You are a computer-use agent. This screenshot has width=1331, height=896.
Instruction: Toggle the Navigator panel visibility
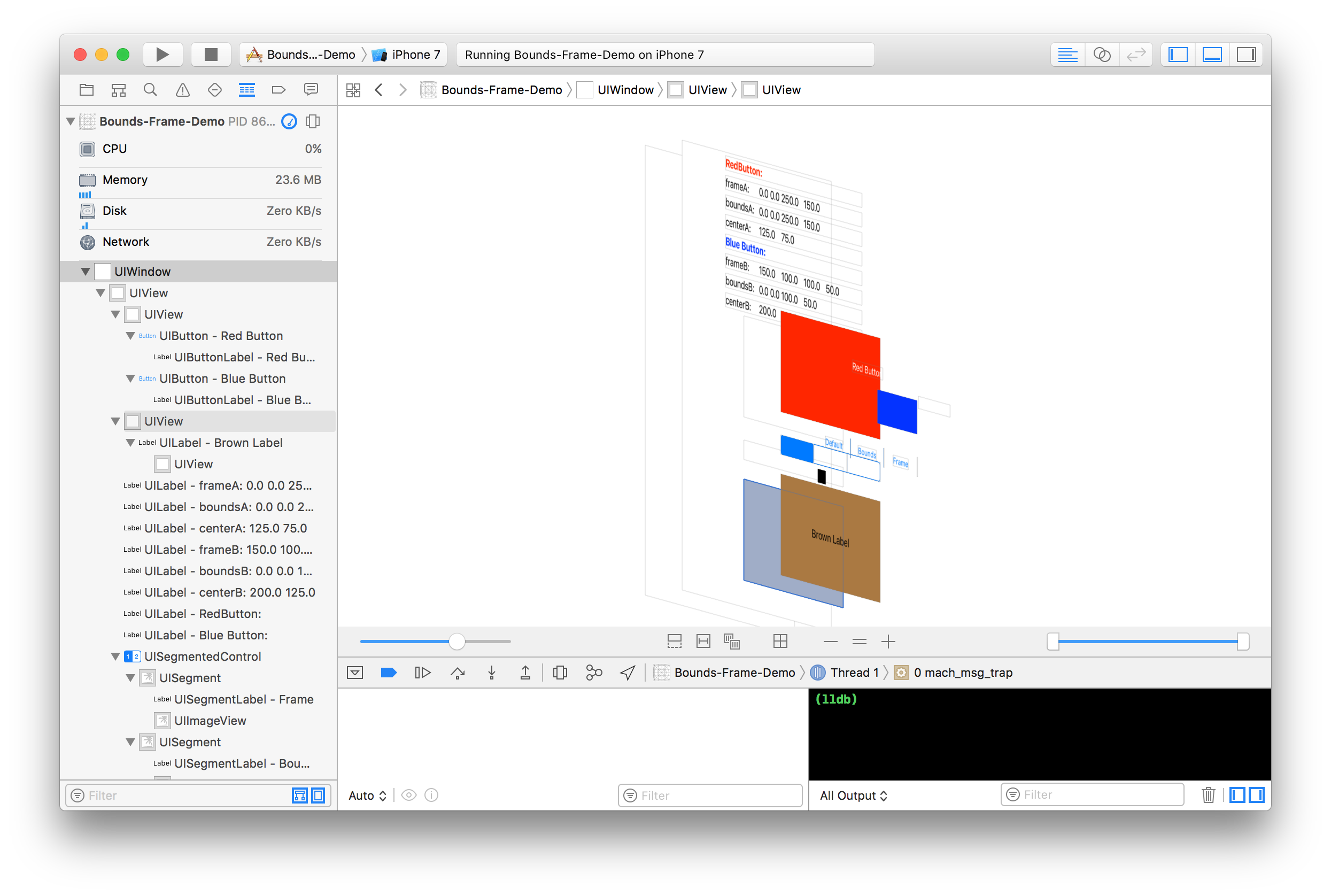1178,55
